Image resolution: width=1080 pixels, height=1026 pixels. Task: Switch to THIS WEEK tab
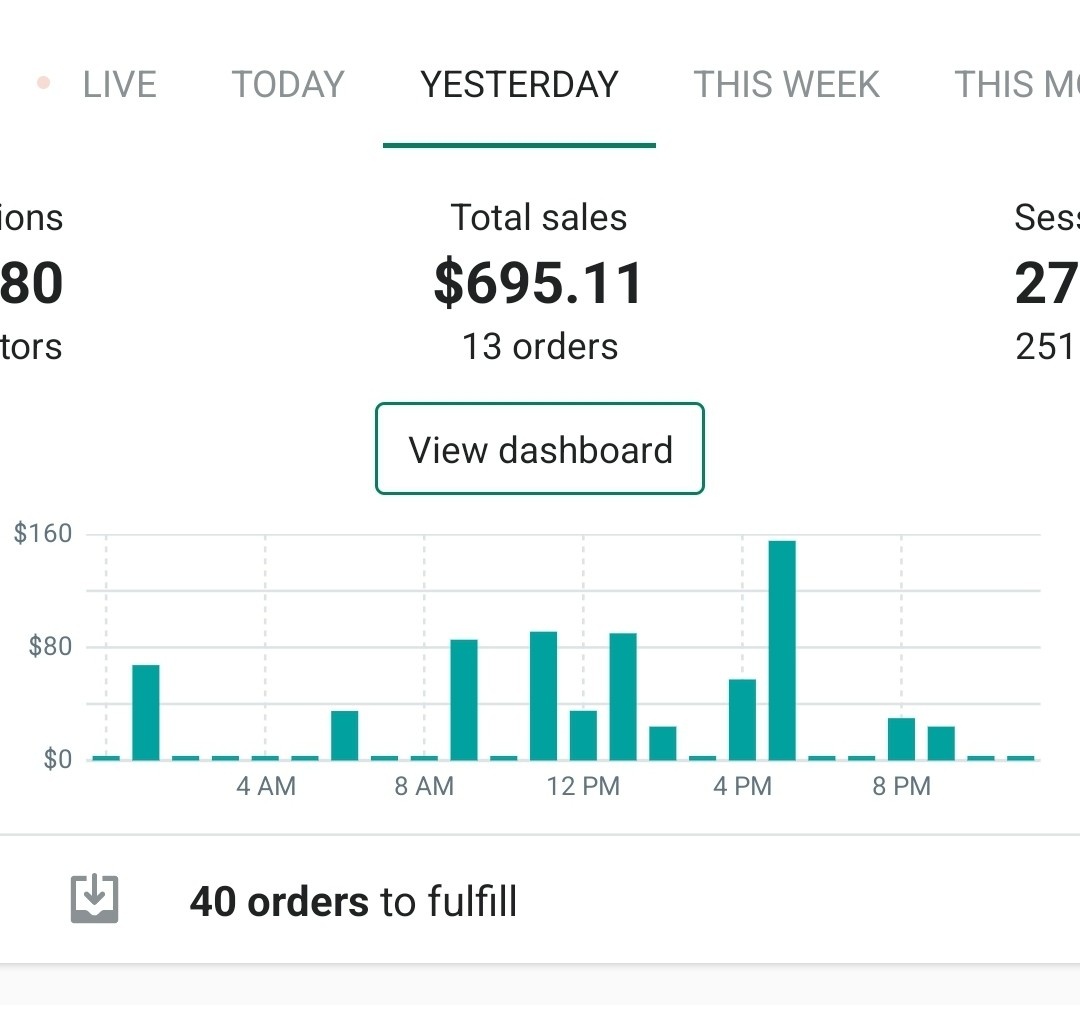coord(786,85)
